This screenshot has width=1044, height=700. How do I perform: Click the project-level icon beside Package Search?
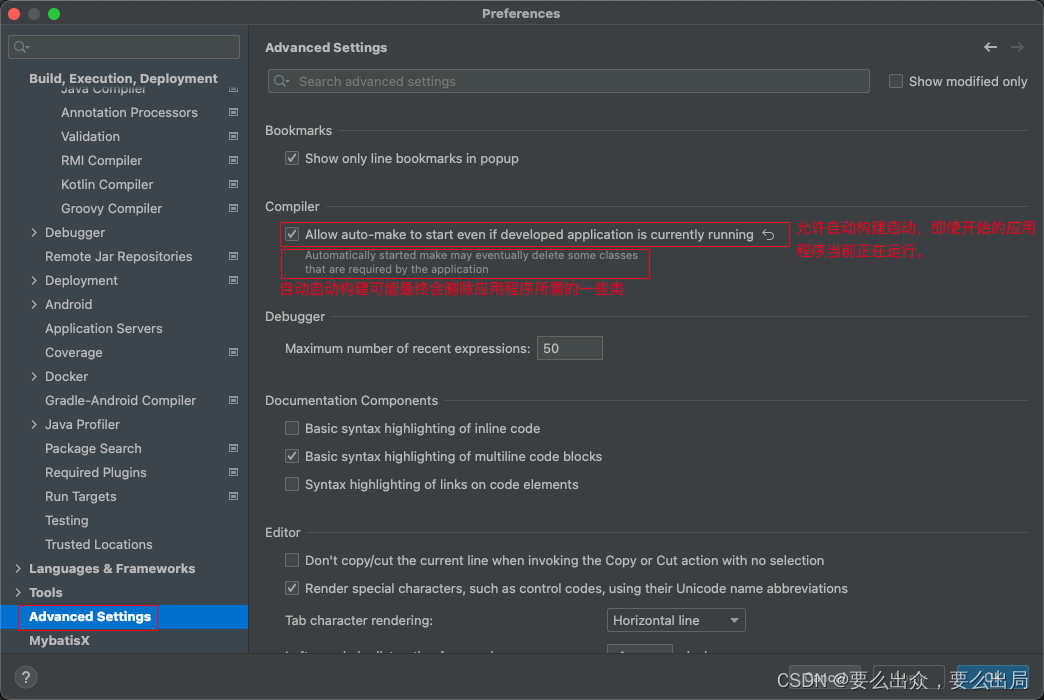point(234,448)
